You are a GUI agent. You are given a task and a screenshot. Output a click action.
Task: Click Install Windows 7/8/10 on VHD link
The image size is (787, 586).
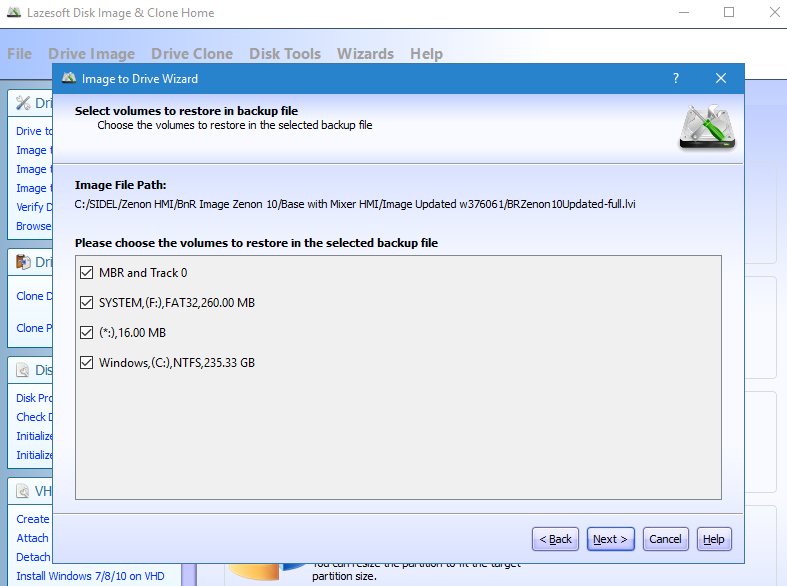90,576
